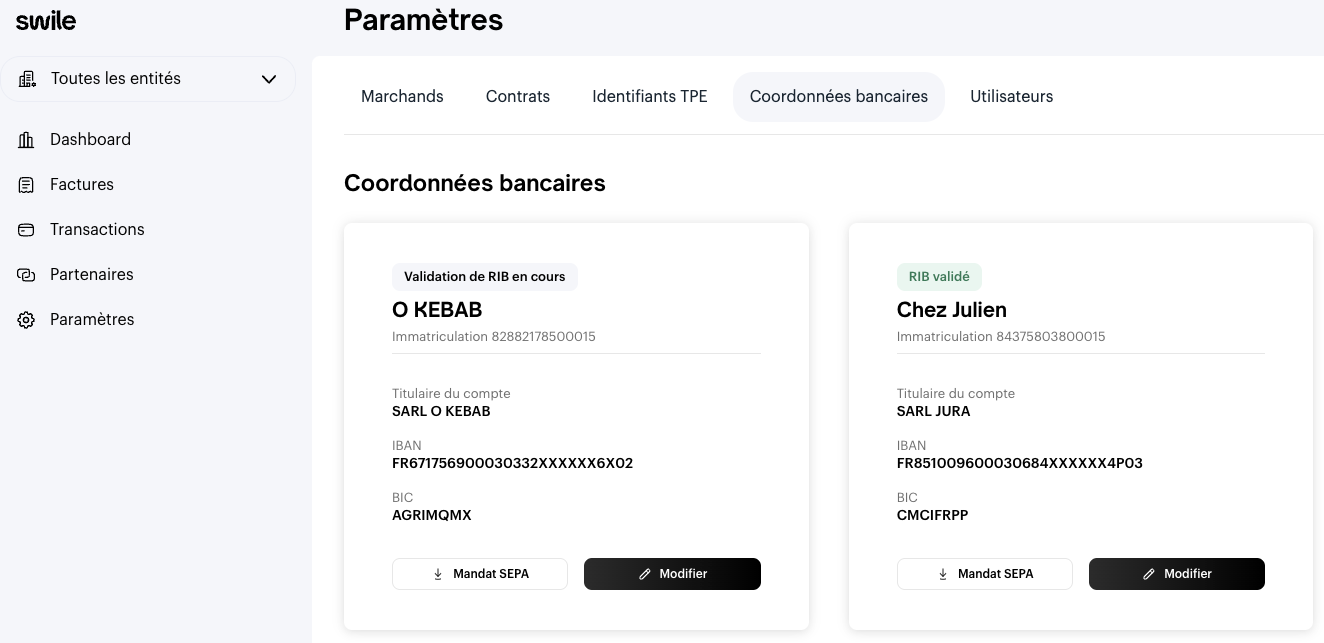Click the Validation de RIB en cours badge

point(485,277)
